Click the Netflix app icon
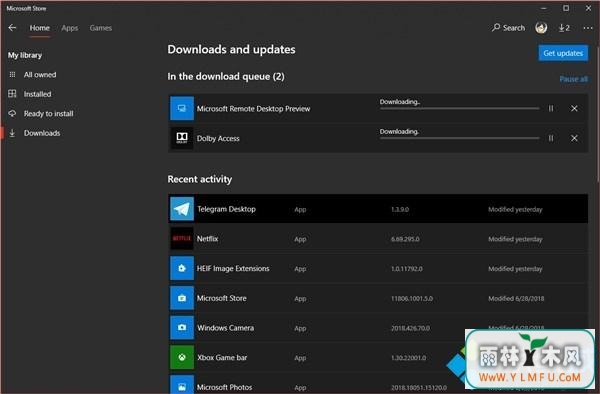 tap(182, 238)
